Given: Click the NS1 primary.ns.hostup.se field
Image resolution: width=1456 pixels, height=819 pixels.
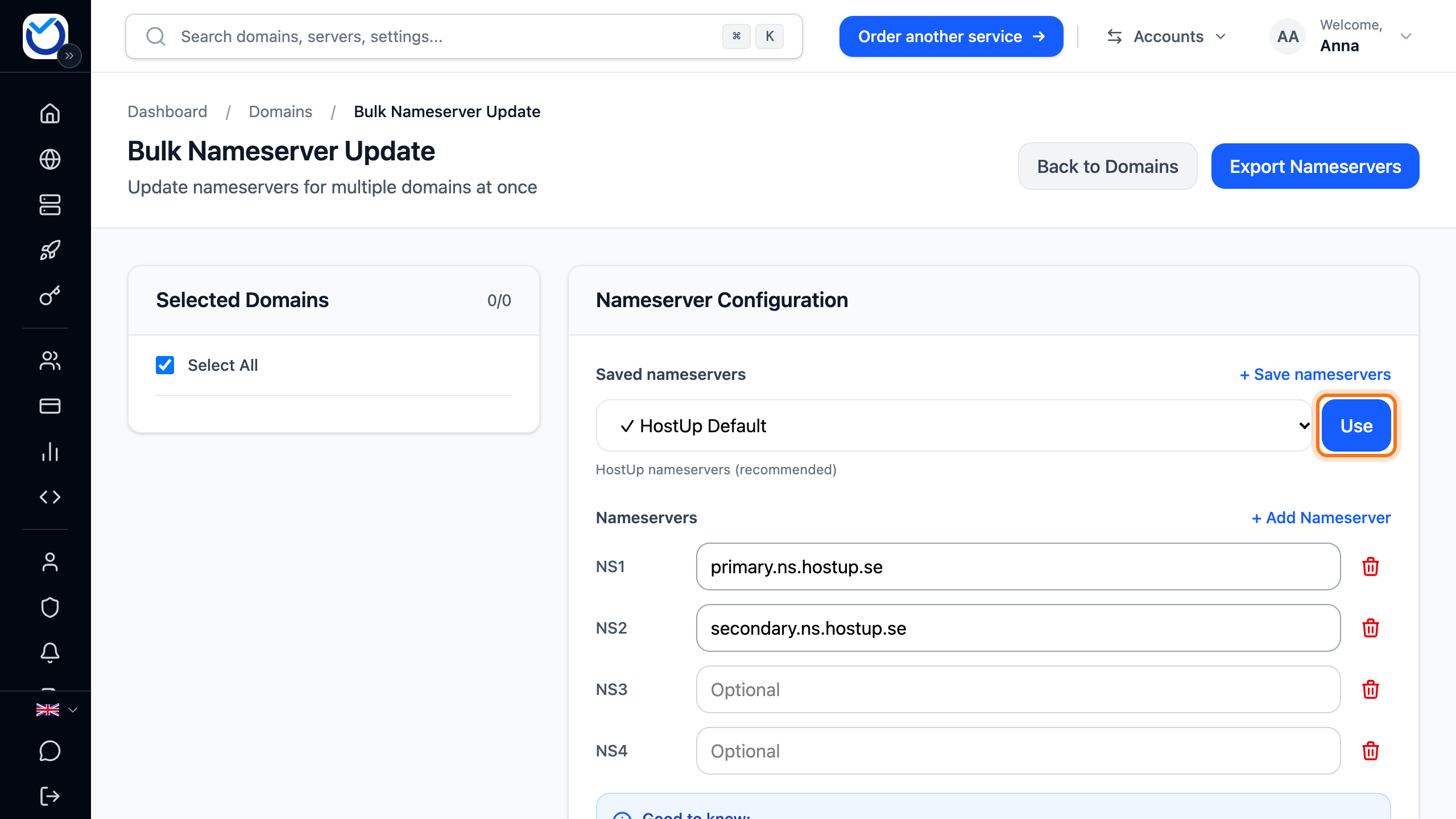Looking at the screenshot, I should (1018, 566).
